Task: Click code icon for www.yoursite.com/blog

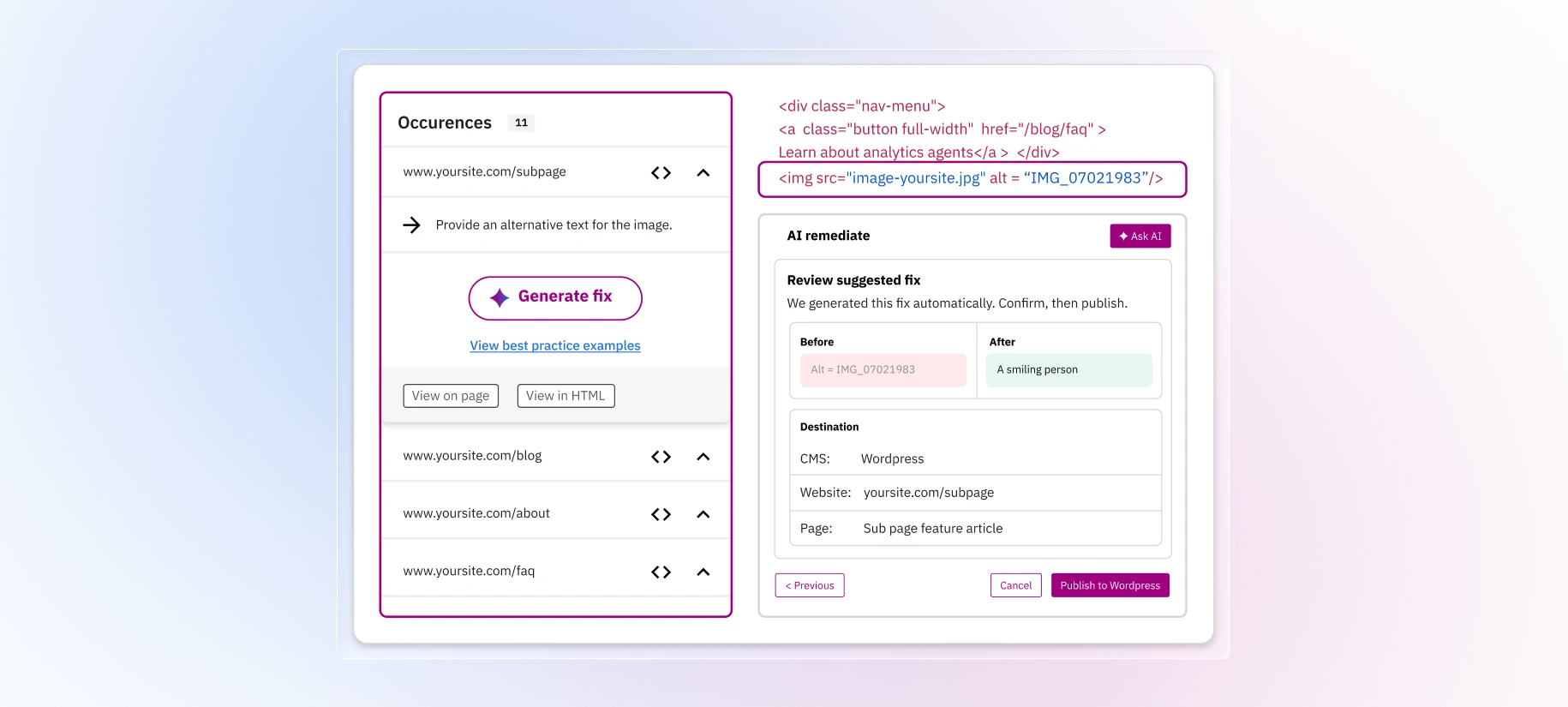Action: 661,457
